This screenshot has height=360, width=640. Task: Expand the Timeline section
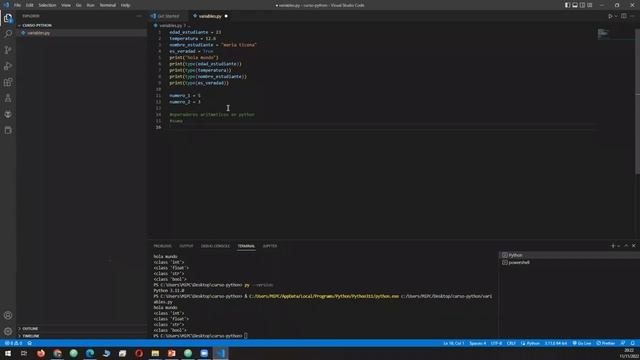click(82, 336)
